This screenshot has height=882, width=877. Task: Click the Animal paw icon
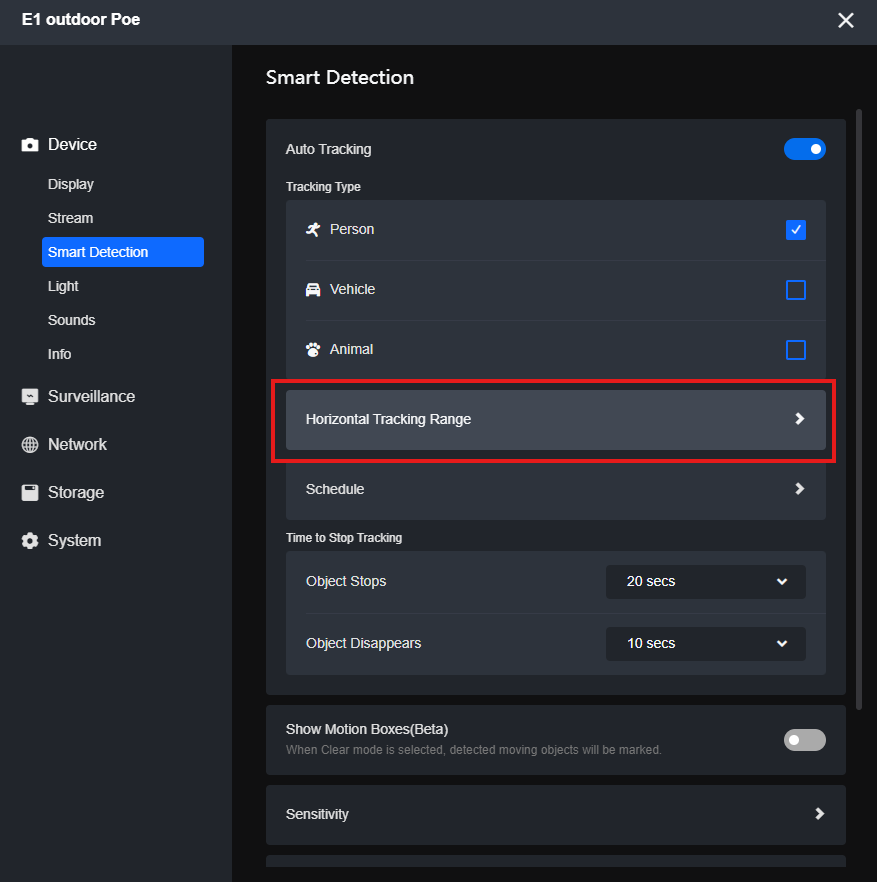pyautogui.click(x=313, y=349)
